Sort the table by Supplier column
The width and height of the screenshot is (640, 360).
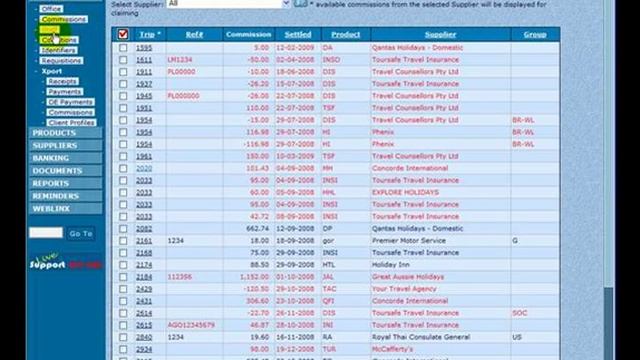[440, 35]
